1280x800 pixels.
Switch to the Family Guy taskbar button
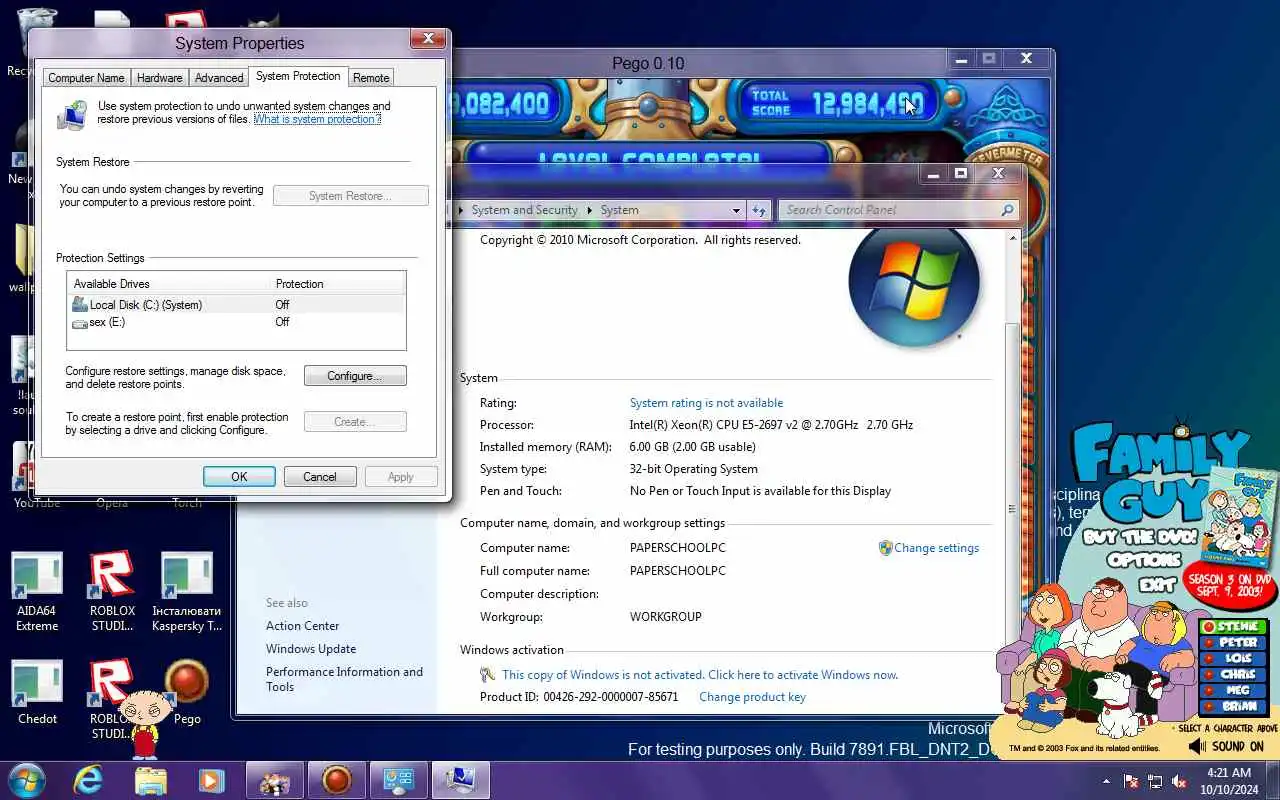(x=274, y=780)
